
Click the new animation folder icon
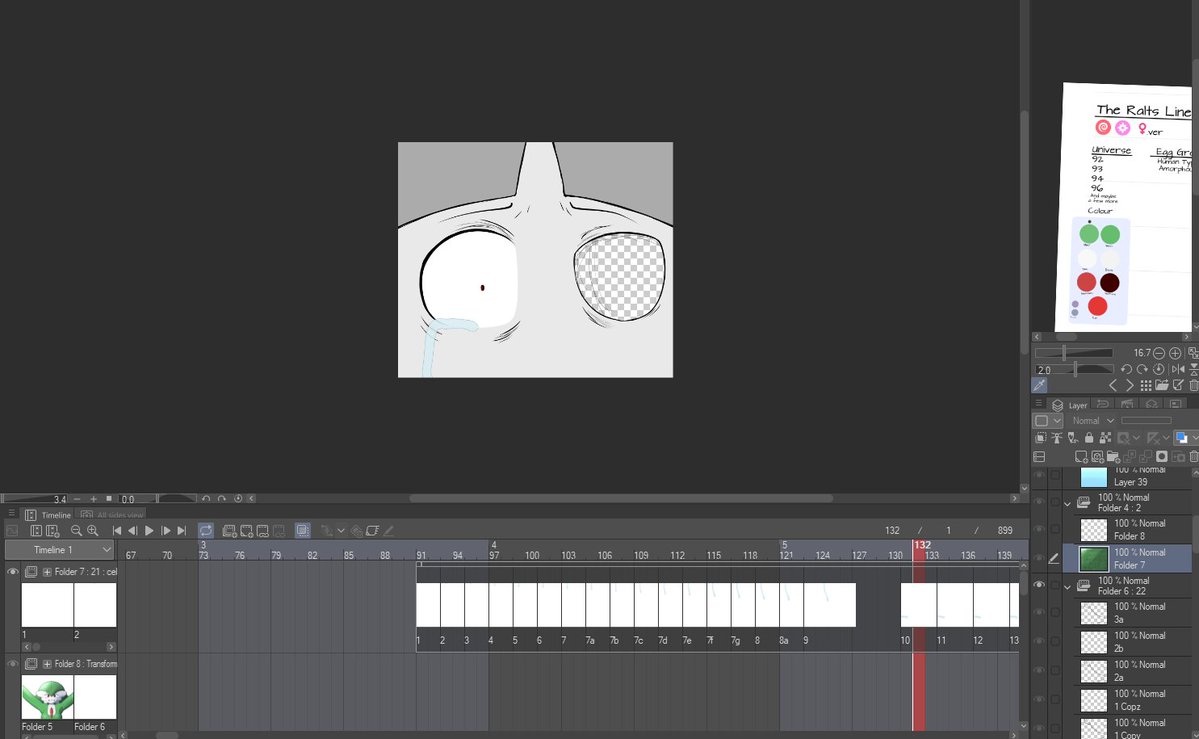229,530
